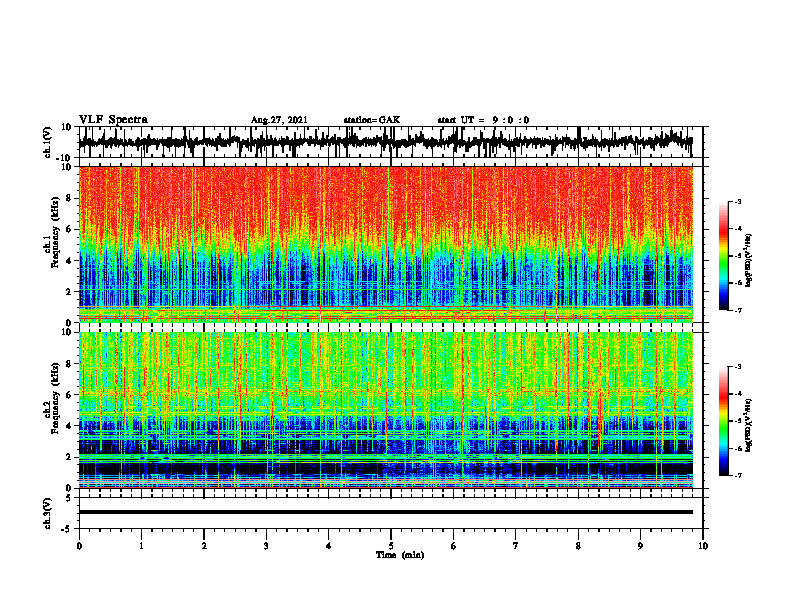Click the ch.1(V) waveform axis label
This screenshot has height=612, width=792.
[x=47, y=142]
